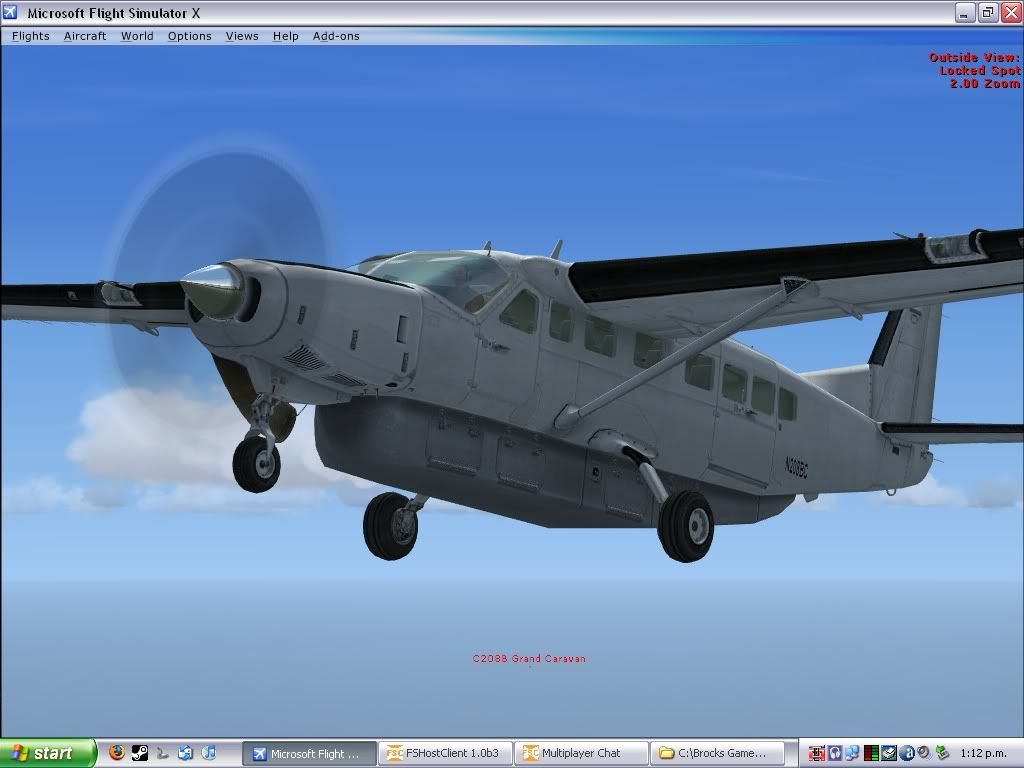1024x768 pixels.
Task: Click the blue 'a' circle tray icon
Action: click(x=907, y=753)
